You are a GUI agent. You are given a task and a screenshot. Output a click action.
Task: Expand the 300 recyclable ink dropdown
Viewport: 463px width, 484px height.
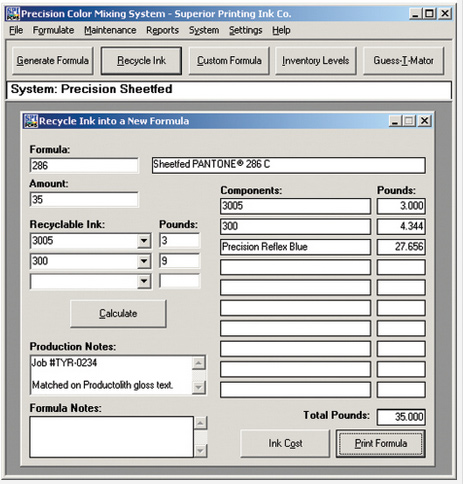144,261
